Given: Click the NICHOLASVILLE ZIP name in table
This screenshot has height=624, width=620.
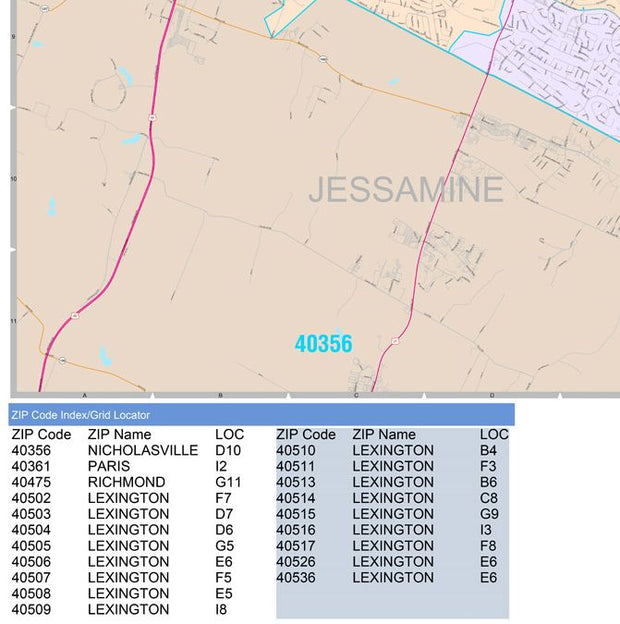Looking at the screenshot, I should coord(142,451).
